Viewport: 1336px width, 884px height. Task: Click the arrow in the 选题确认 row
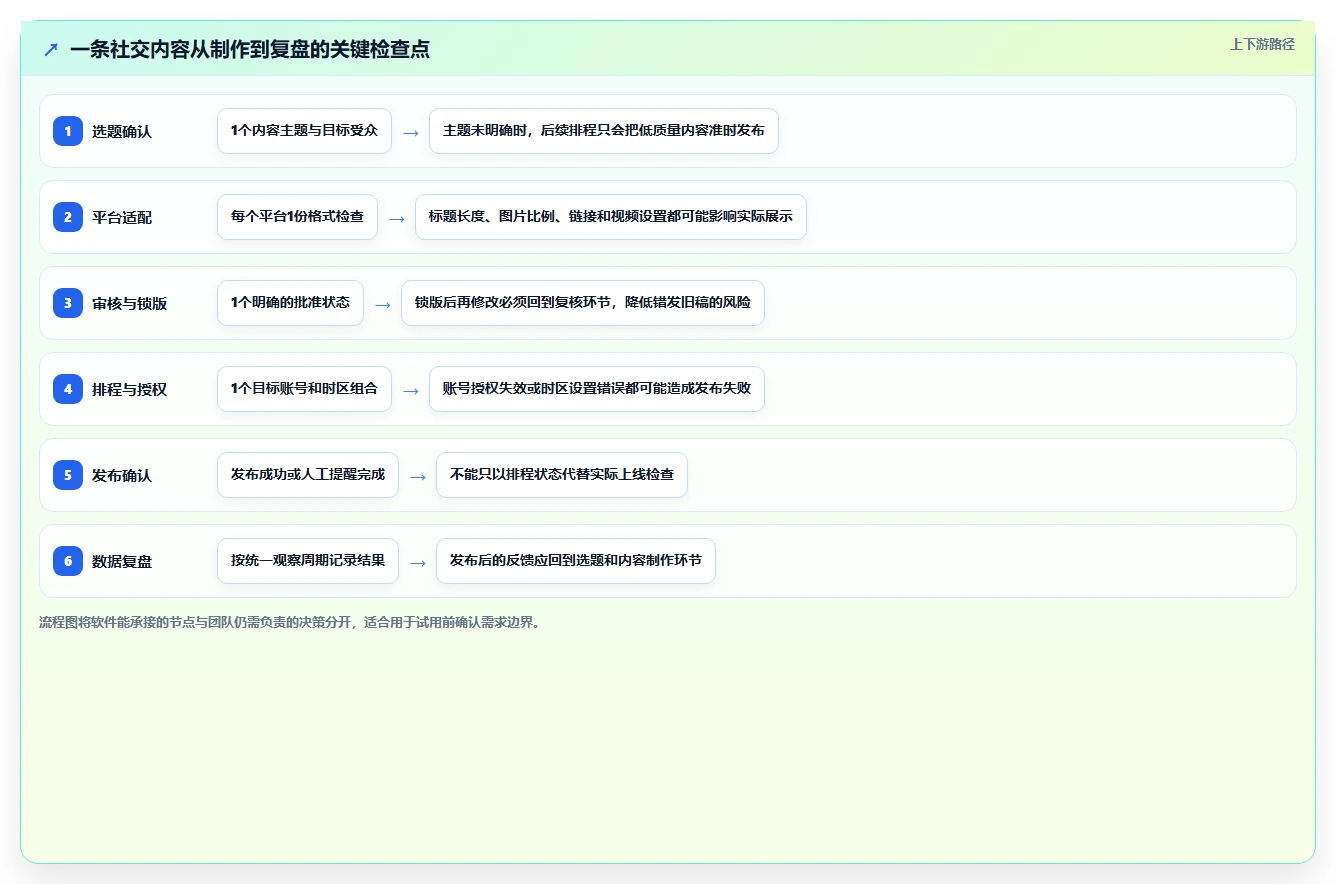411,132
